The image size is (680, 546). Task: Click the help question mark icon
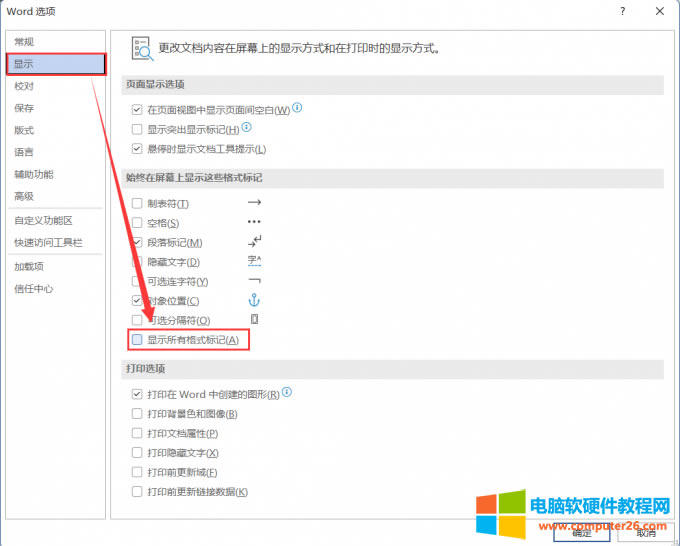pos(623,11)
